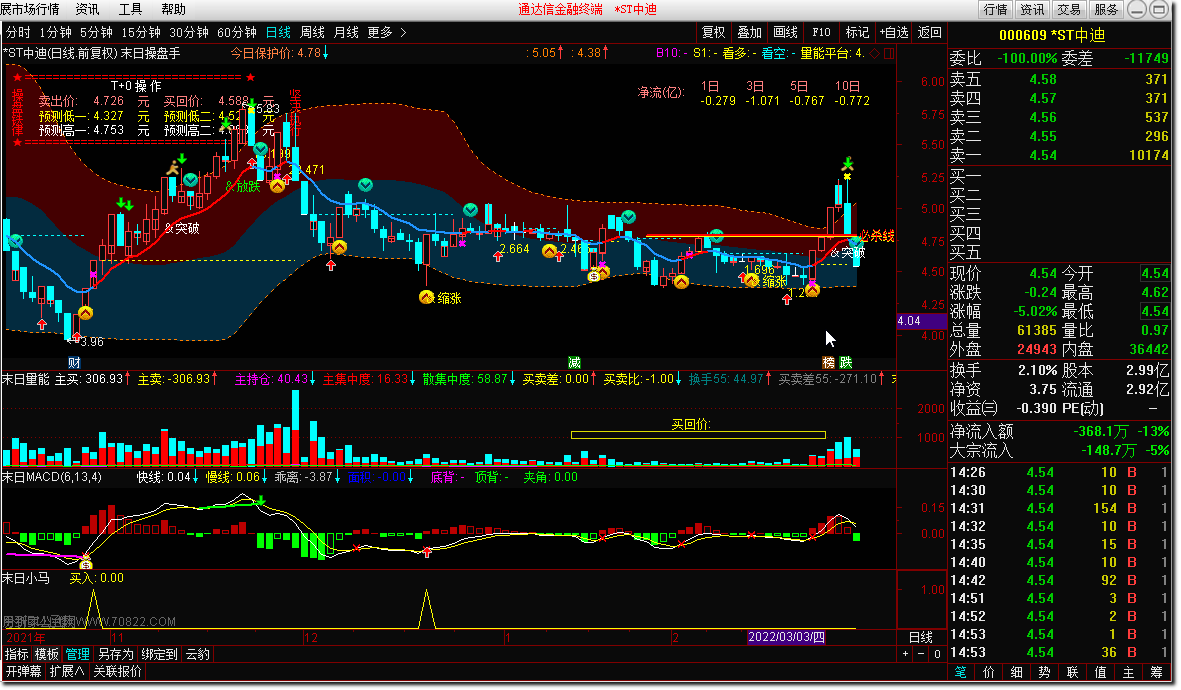Open the 帮助 menu
1181x690 pixels.
tap(173, 9)
